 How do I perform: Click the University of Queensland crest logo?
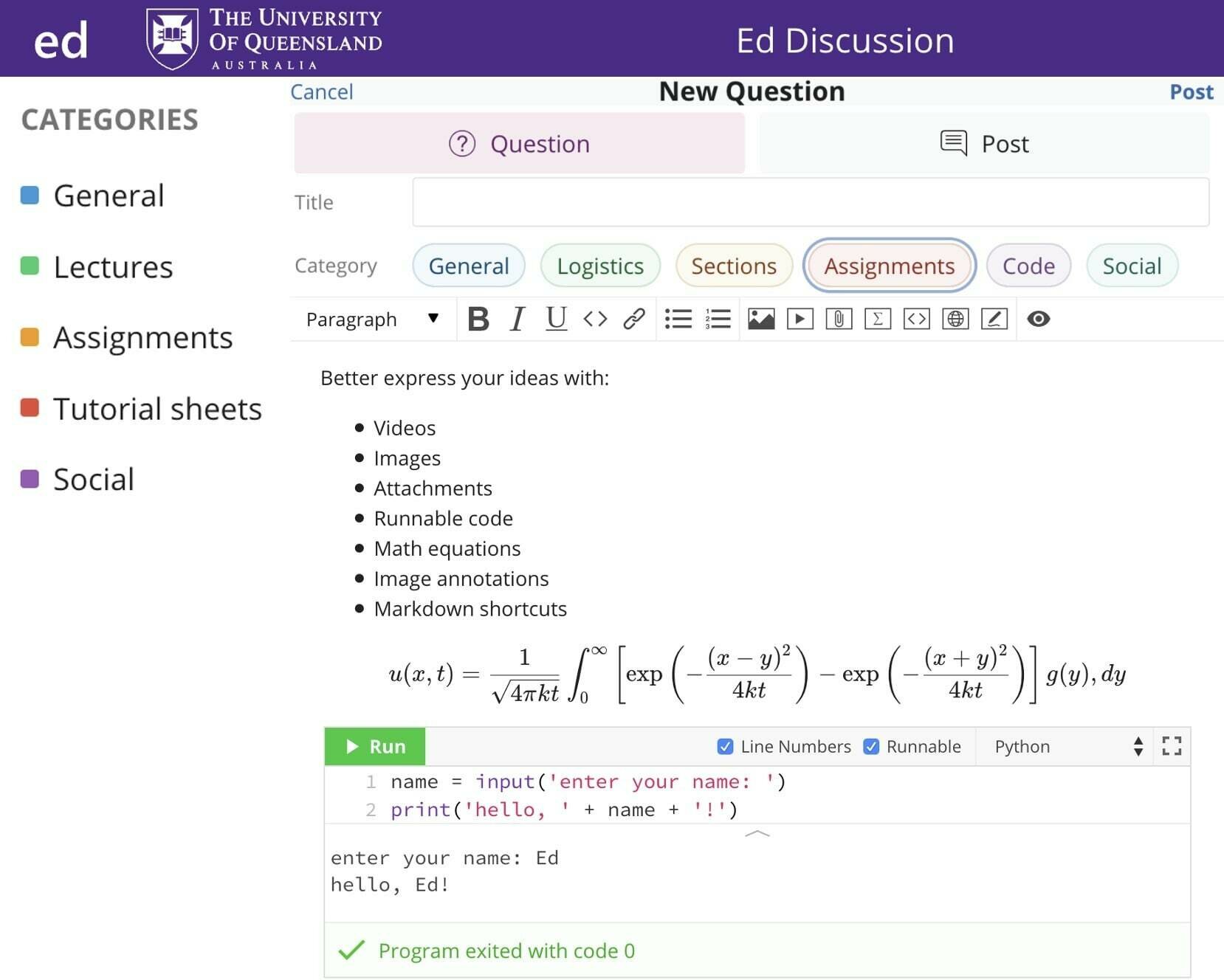(172, 38)
